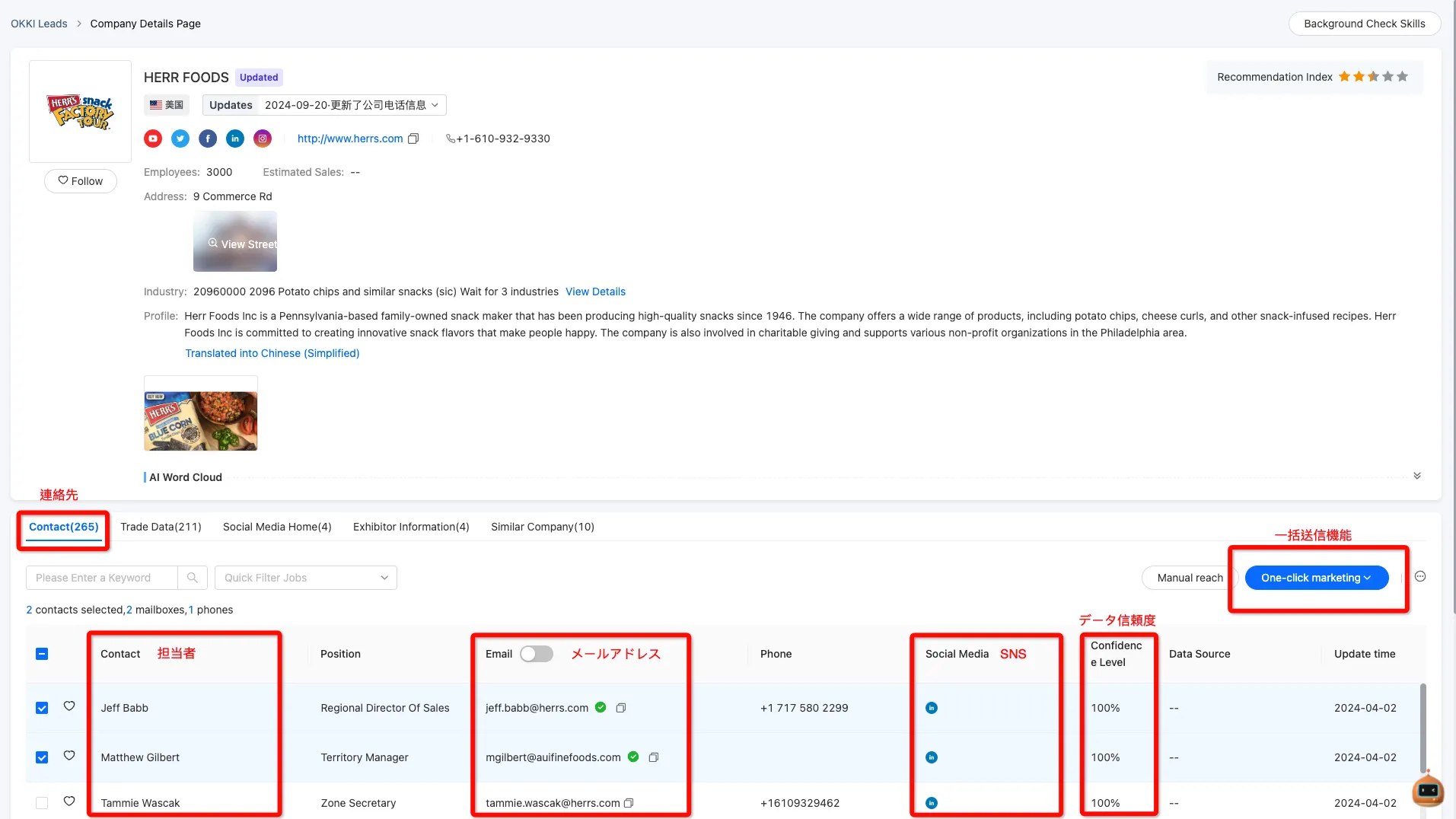This screenshot has width=1456, height=819.
Task: Open the company Twitter profile icon
Action: [x=180, y=139]
